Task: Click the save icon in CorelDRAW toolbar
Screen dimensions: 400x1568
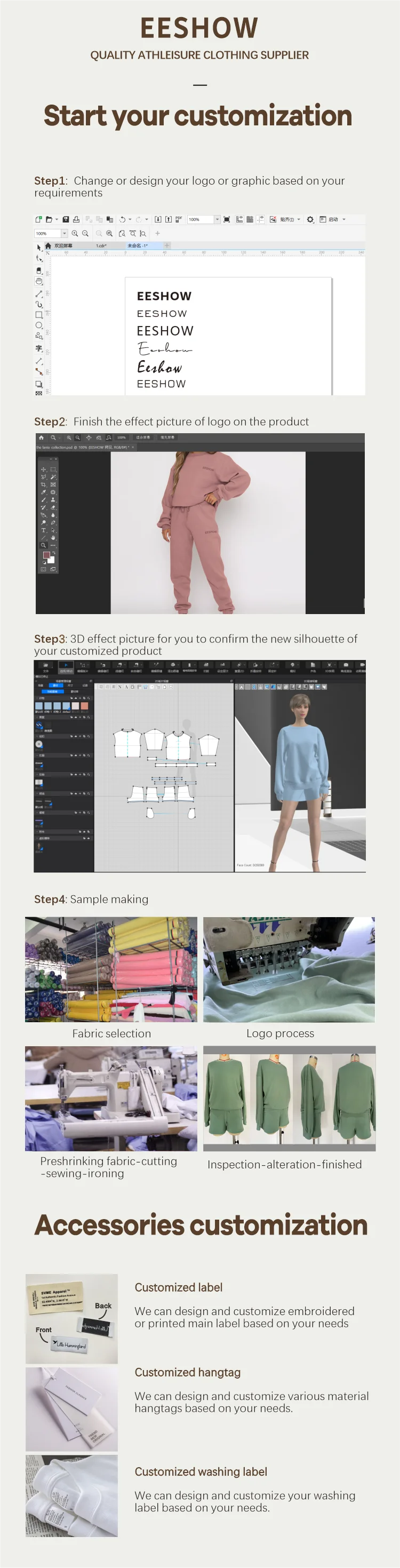Action: pos(66,219)
